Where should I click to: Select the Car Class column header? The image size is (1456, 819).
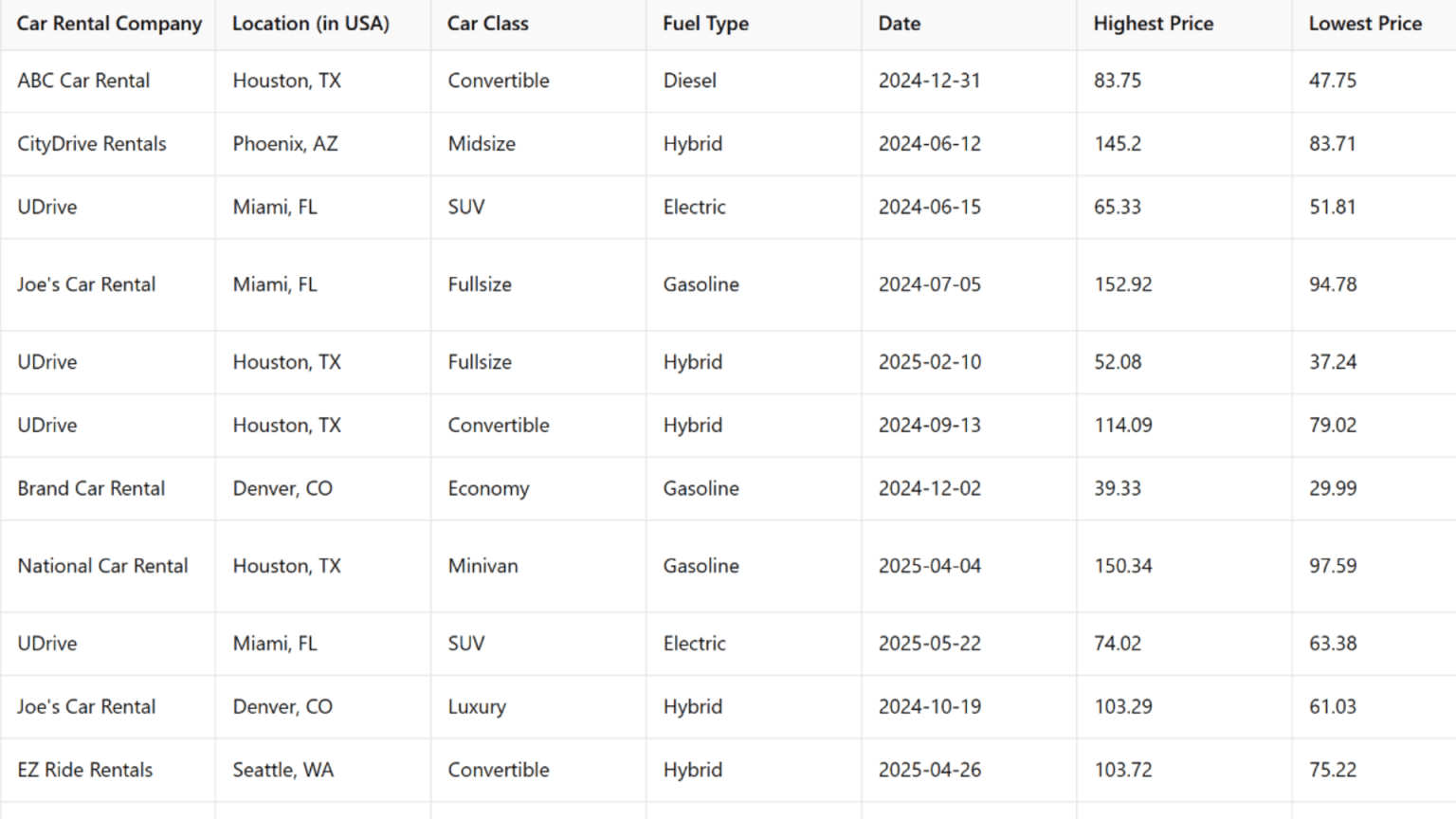[488, 24]
